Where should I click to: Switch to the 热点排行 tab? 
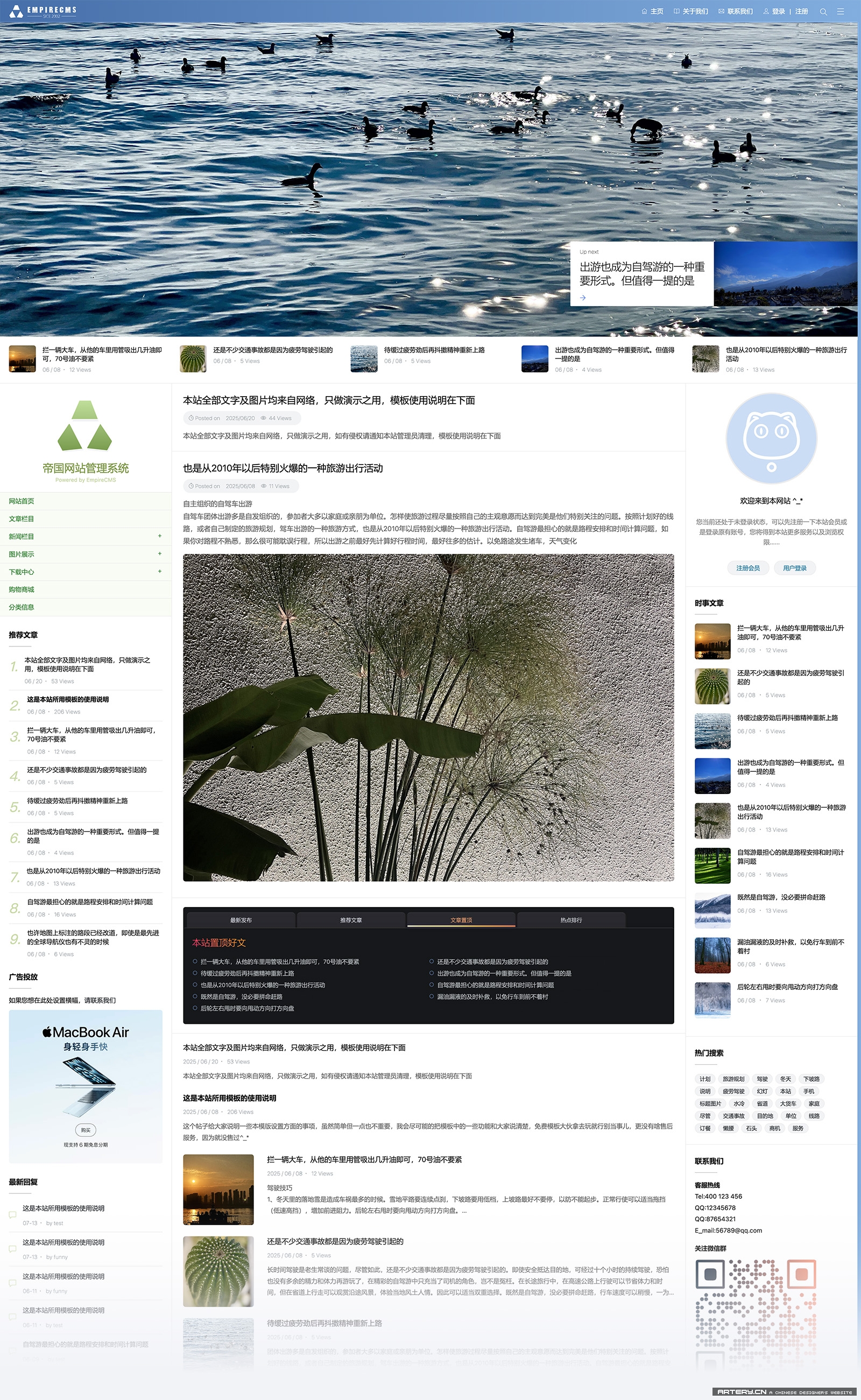(570, 920)
